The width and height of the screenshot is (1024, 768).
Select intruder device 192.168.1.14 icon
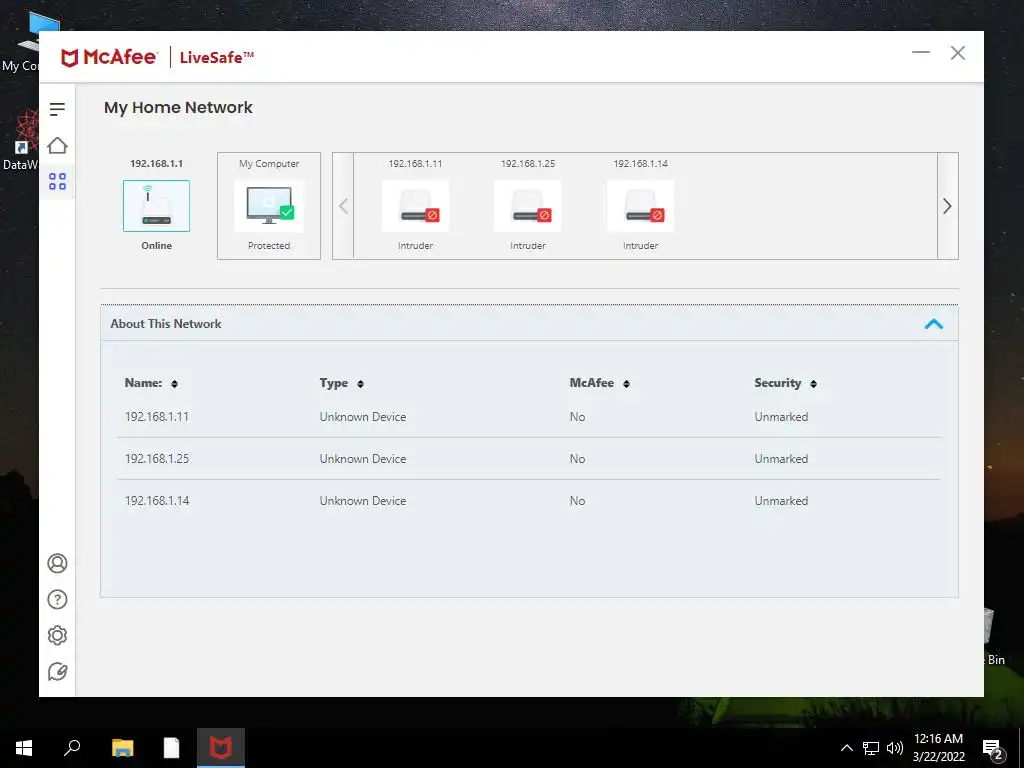(x=640, y=206)
